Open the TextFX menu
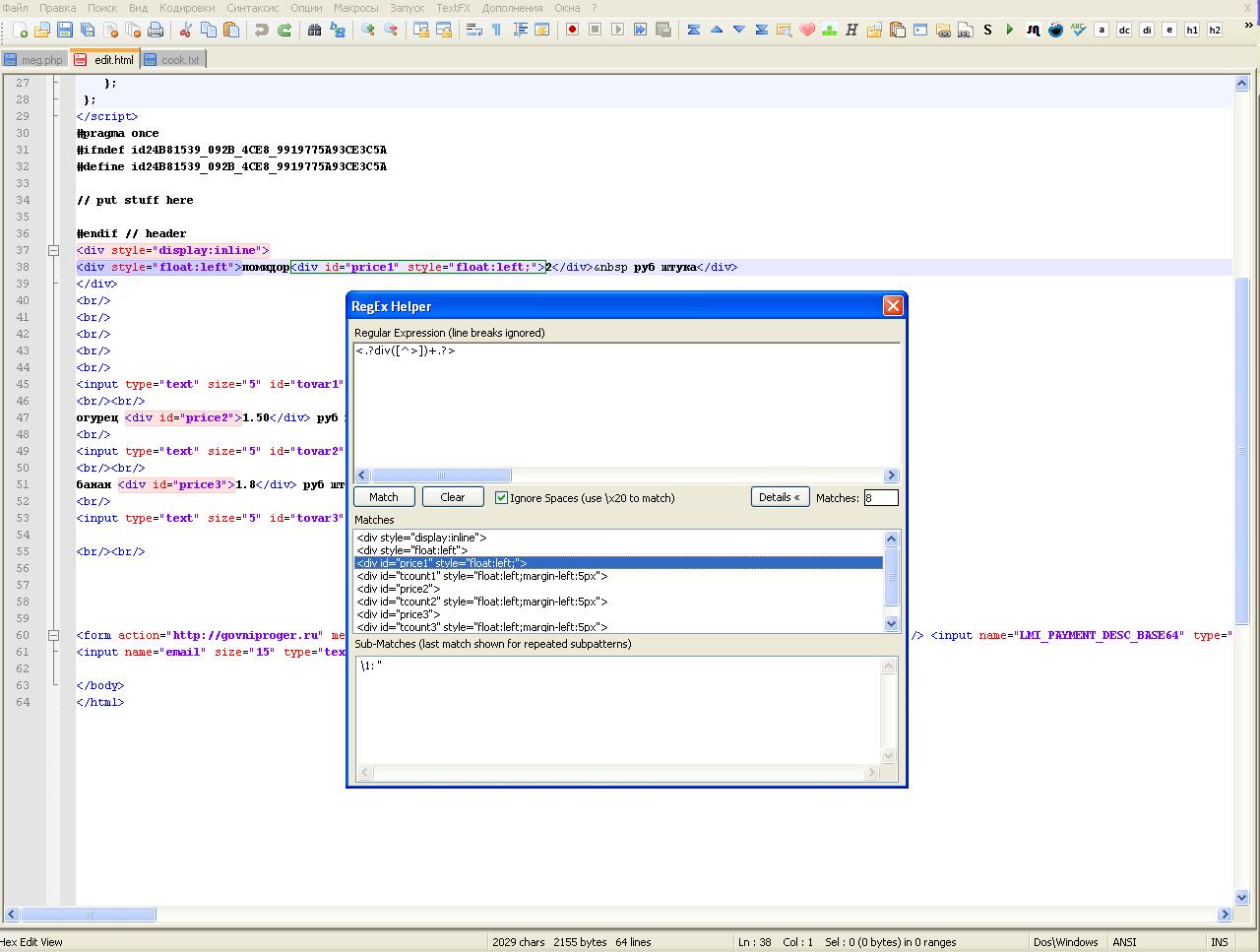Screen dimensions: 1260x952 [x=453, y=8]
